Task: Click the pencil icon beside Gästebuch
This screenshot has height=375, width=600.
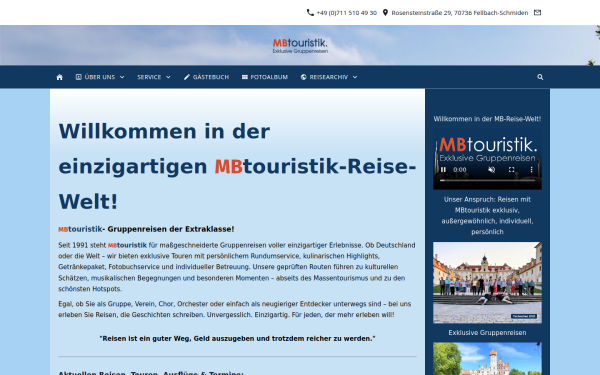Action: [187, 77]
